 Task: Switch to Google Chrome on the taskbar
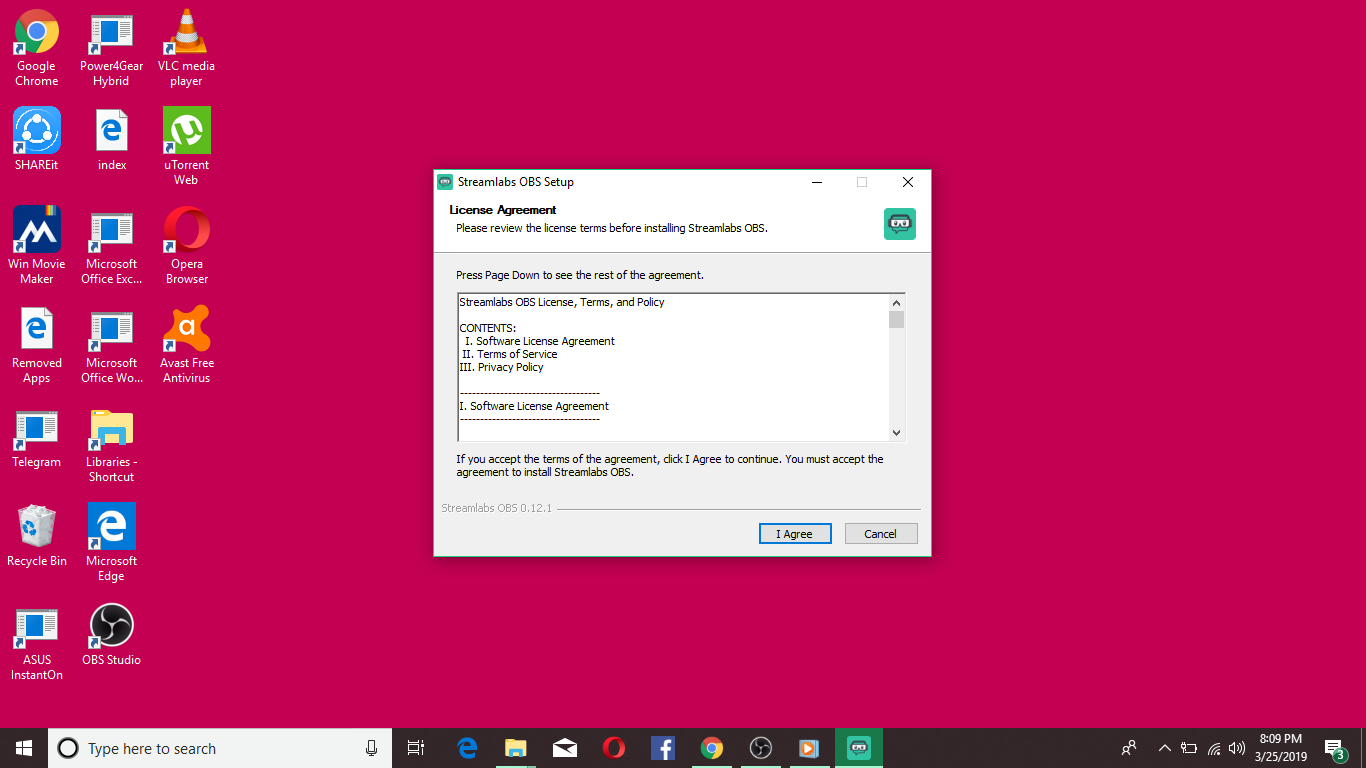(x=711, y=748)
